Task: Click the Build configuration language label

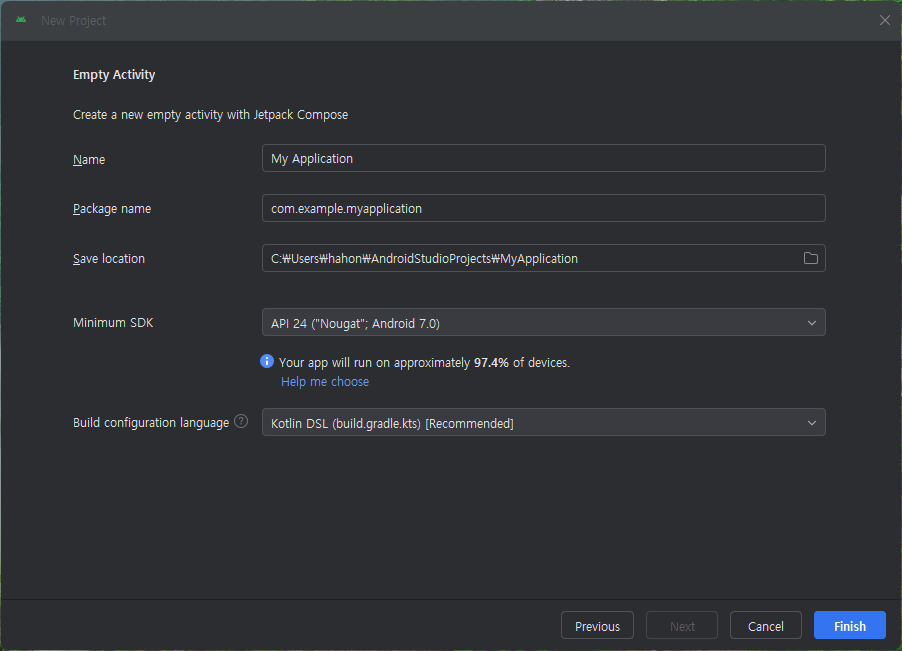Action: [x=151, y=423]
